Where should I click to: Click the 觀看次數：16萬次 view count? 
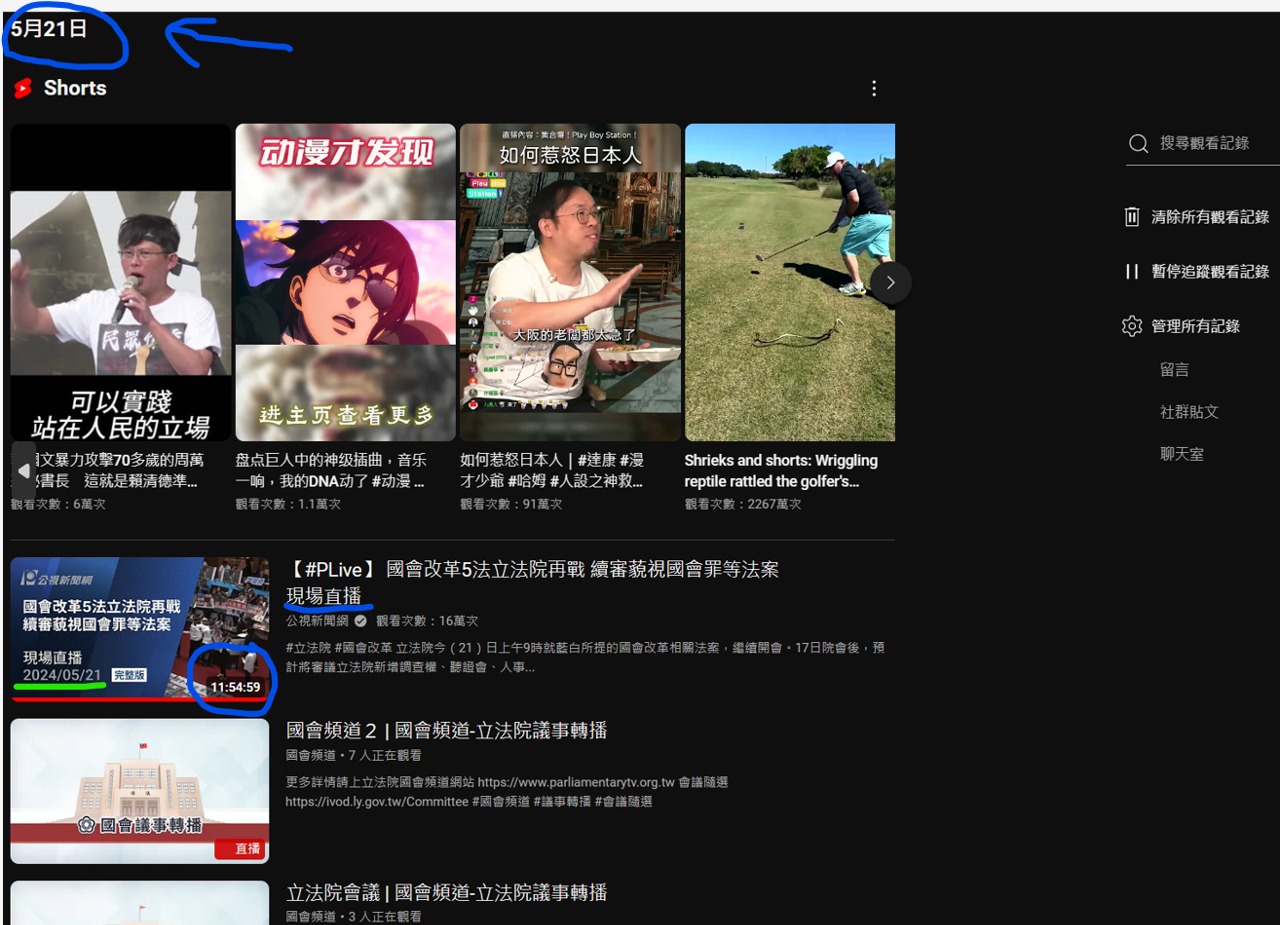pyautogui.click(x=427, y=621)
